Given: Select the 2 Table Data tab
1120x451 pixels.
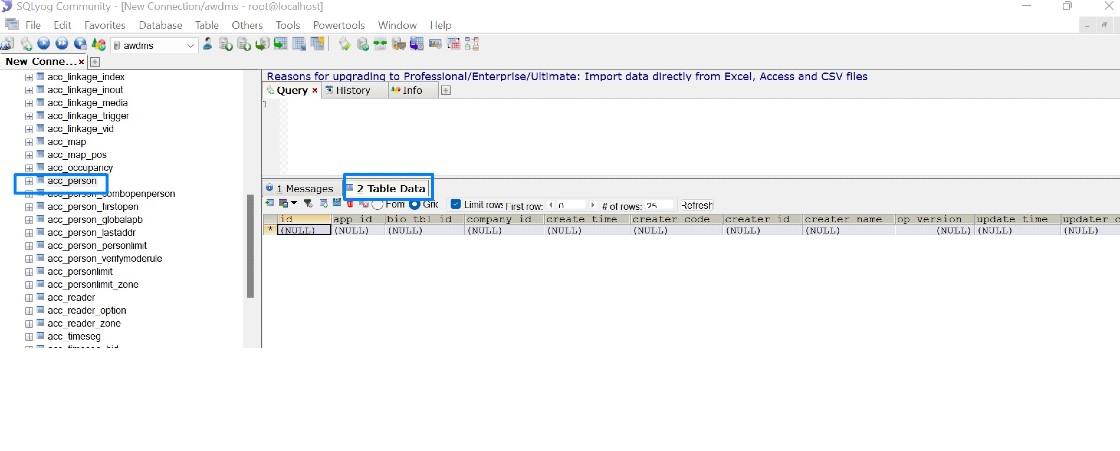Looking at the screenshot, I should pos(386,189).
